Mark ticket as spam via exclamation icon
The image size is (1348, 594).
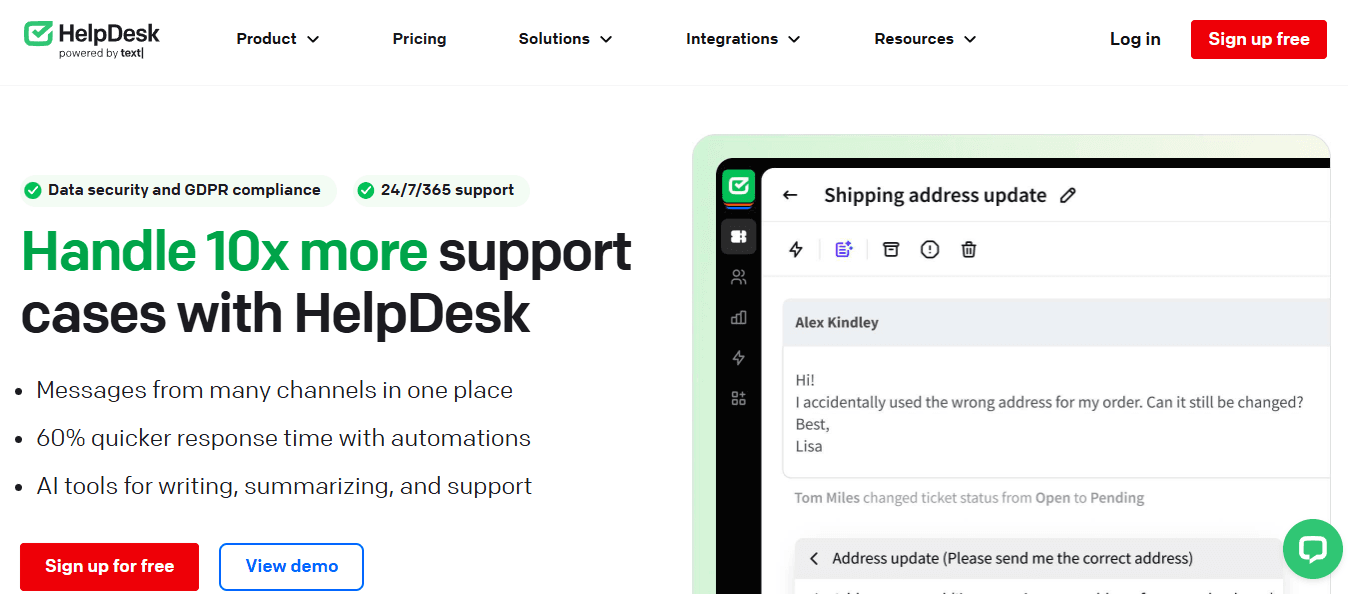(929, 249)
